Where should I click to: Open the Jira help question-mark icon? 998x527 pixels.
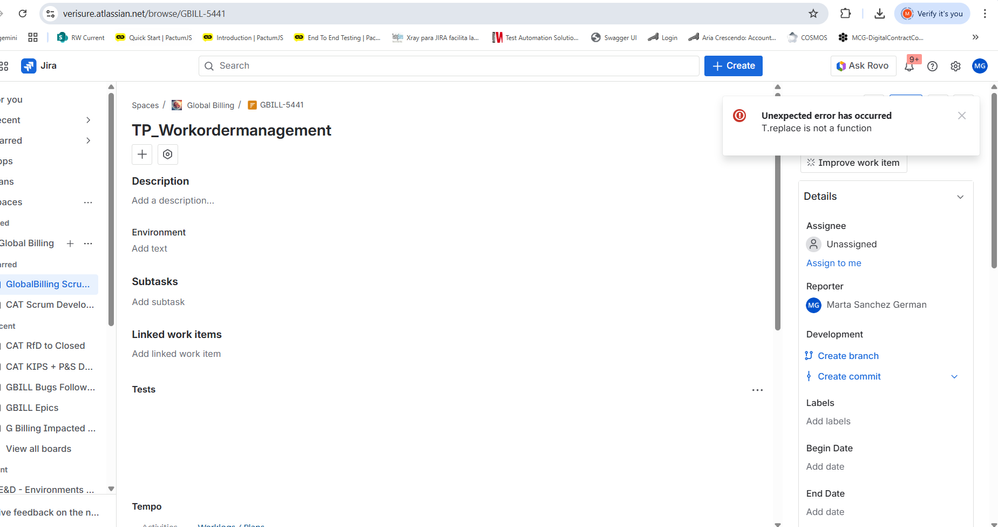(932, 66)
